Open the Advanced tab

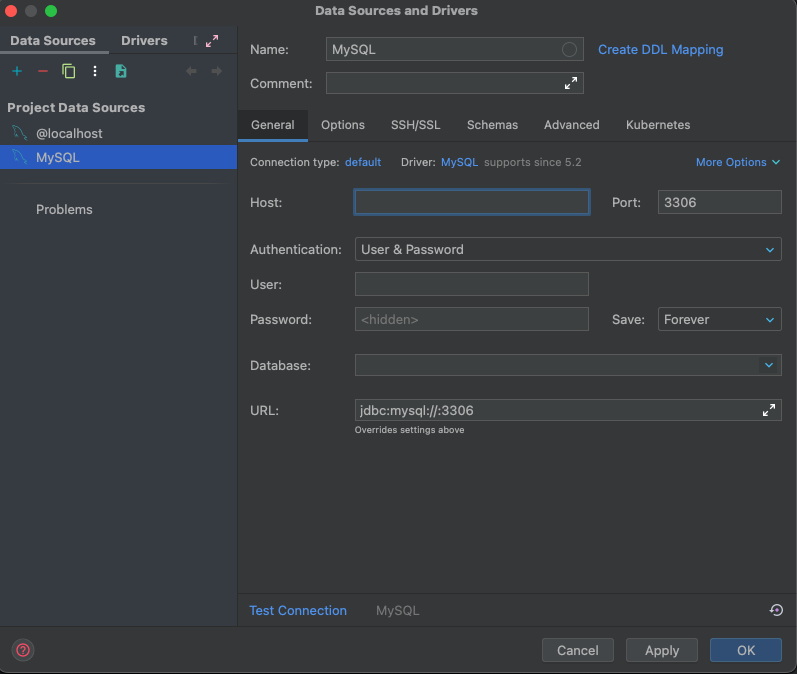pos(571,125)
